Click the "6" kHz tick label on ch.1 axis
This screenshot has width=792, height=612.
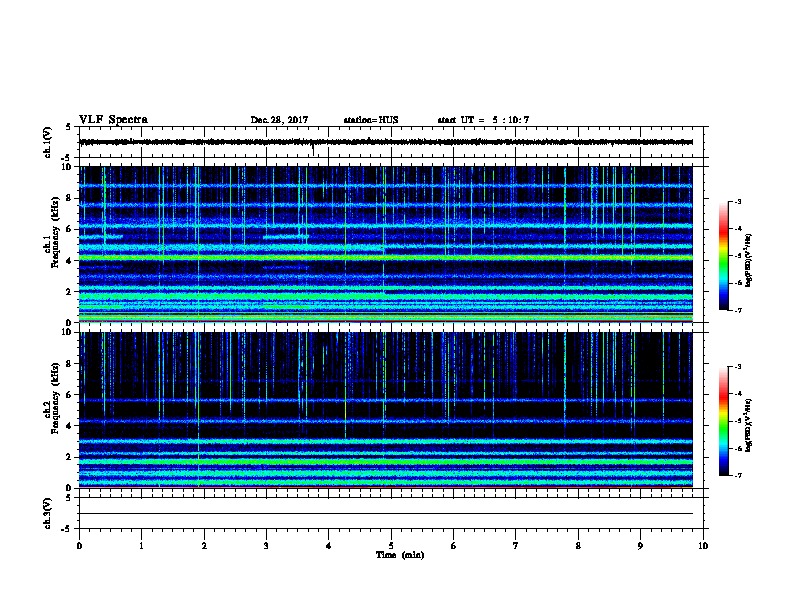coord(70,229)
